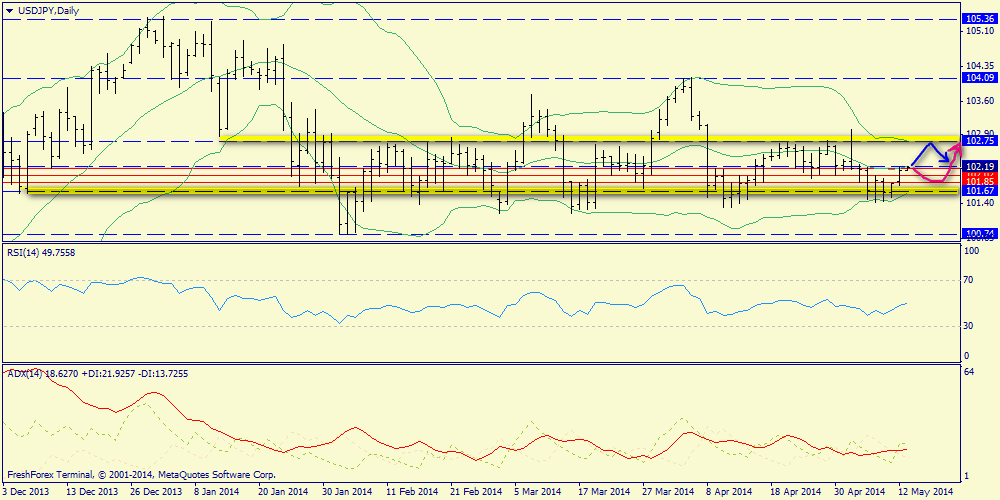Screen dimensions: 1000x500
Task: Click the 101.67 price level label
Action: click(x=978, y=190)
